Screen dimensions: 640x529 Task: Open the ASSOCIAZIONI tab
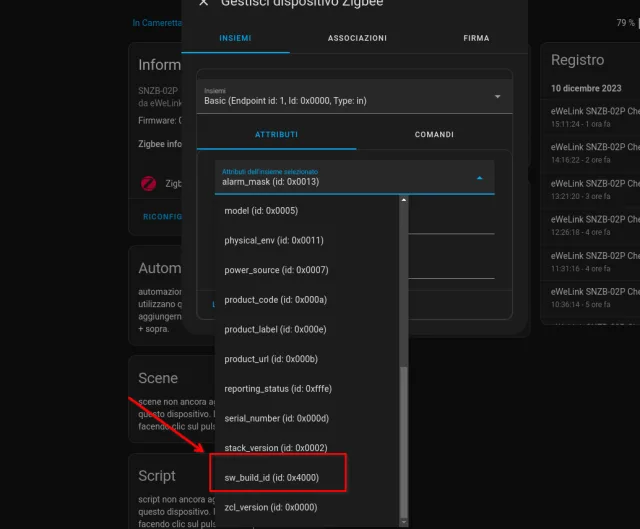[357, 38]
